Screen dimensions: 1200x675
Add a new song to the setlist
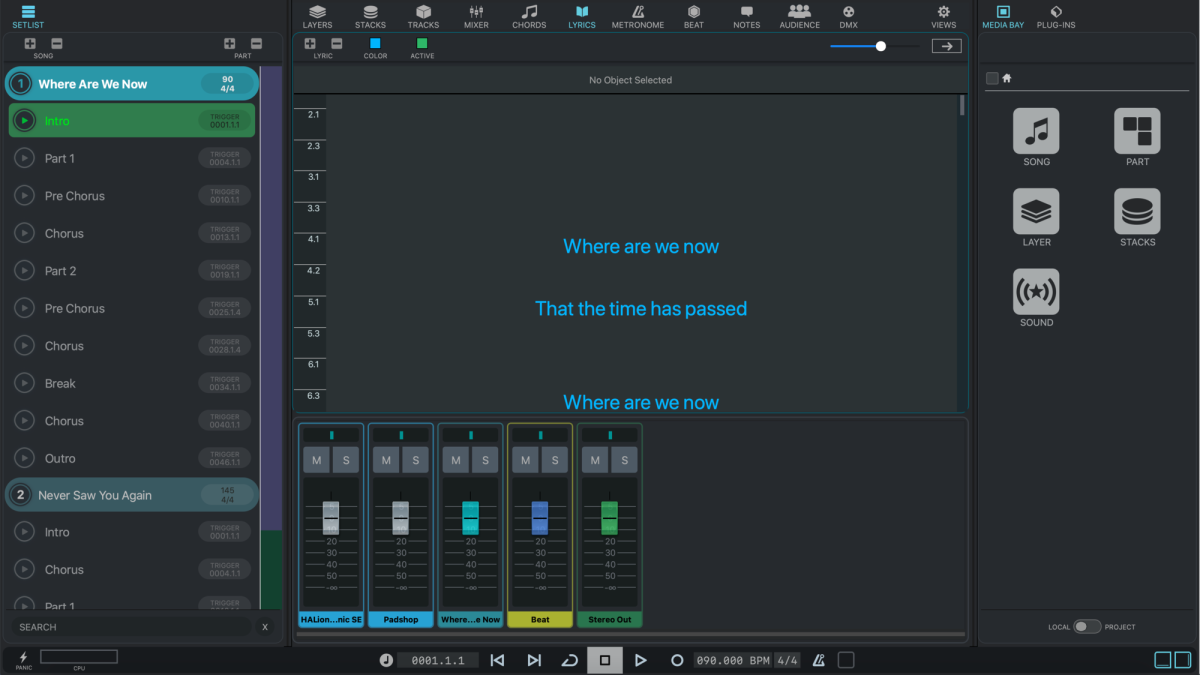pos(30,44)
